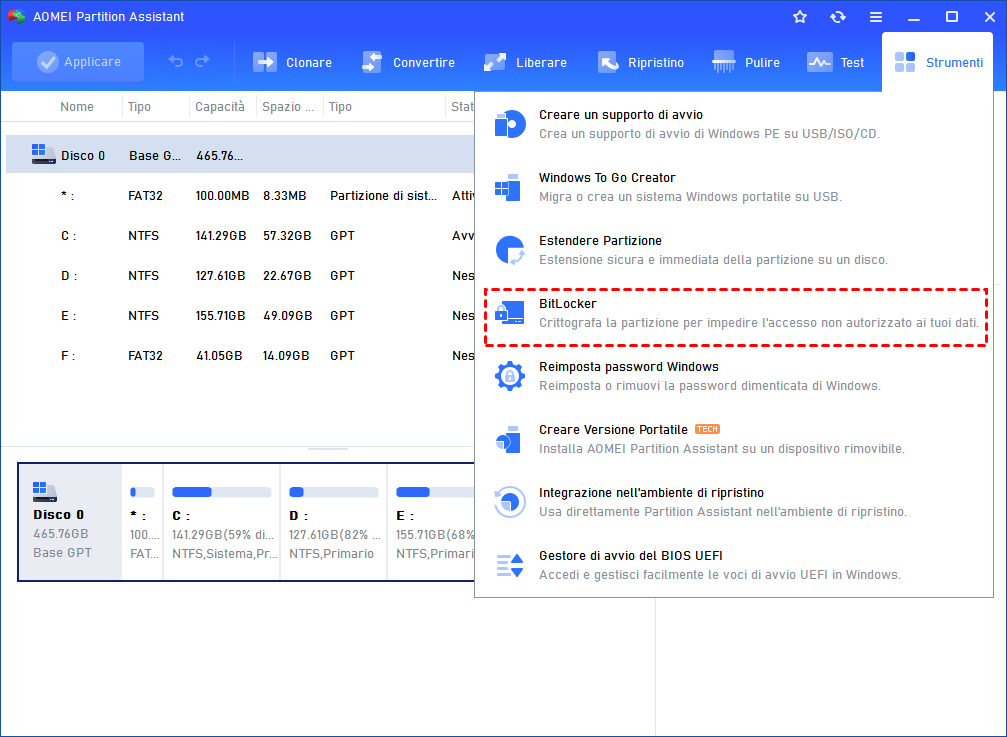This screenshot has height=737, width=1007.
Task: Sort by the Capacità column header
Action: tap(220, 107)
